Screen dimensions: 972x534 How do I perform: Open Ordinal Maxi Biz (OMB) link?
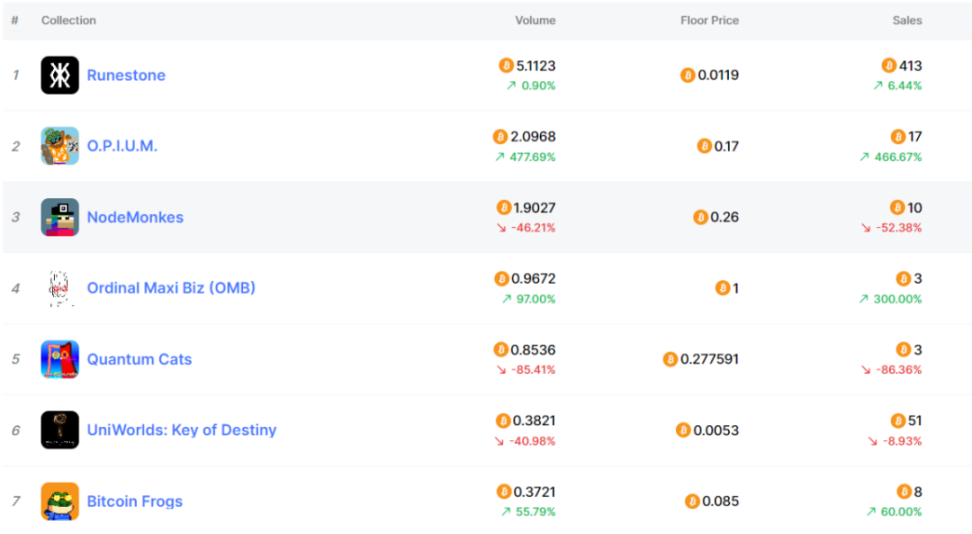click(x=171, y=288)
